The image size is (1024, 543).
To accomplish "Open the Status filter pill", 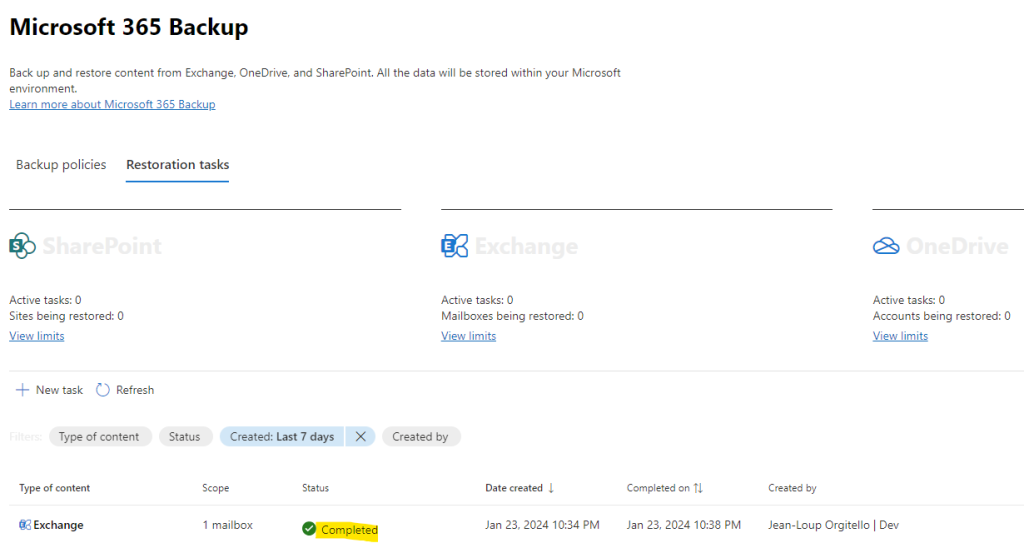I will 185,436.
